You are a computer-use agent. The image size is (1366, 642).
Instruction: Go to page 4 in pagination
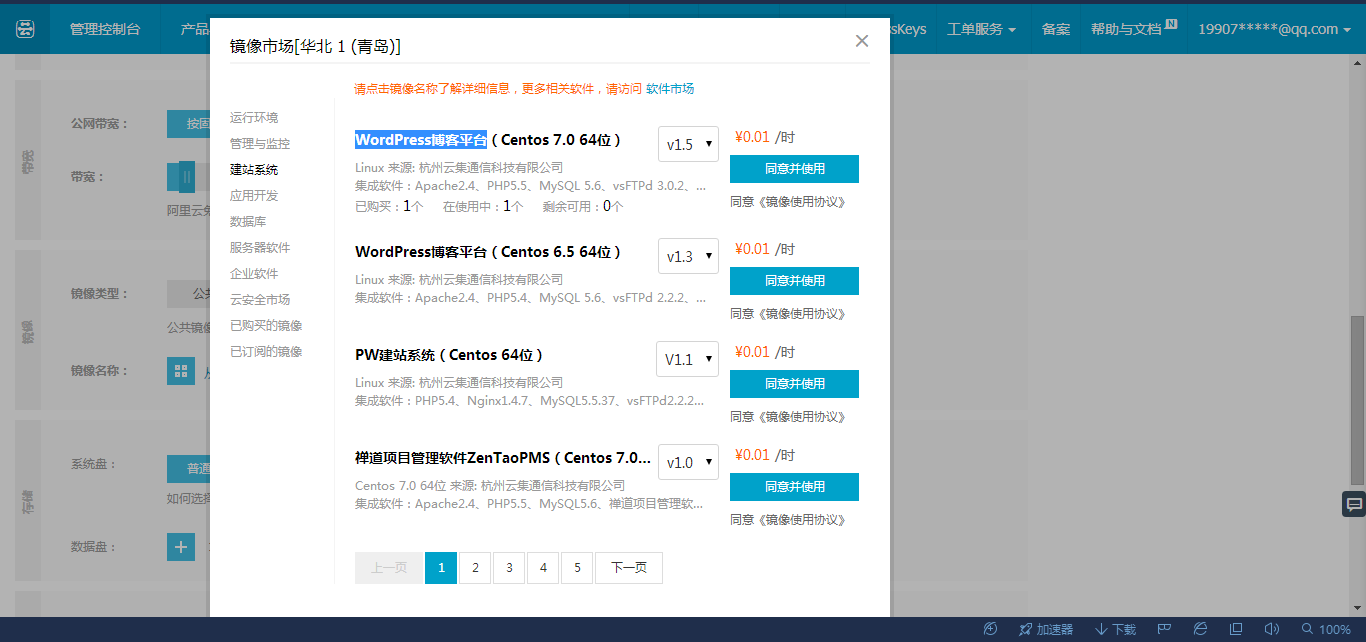coord(543,568)
